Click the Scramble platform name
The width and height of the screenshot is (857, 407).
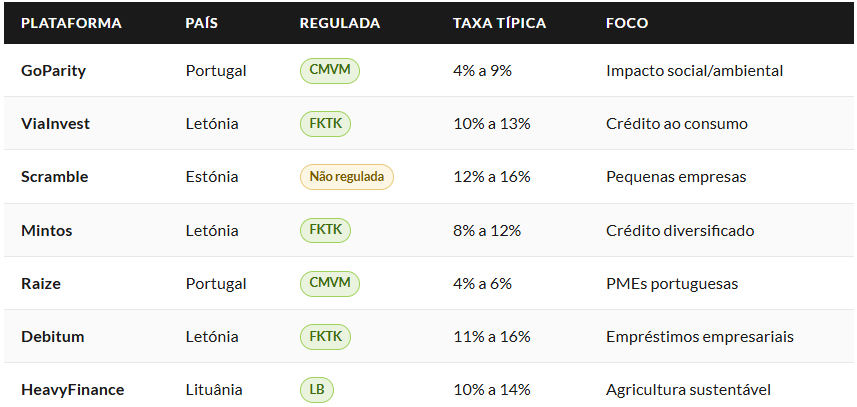click(x=55, y=177)
